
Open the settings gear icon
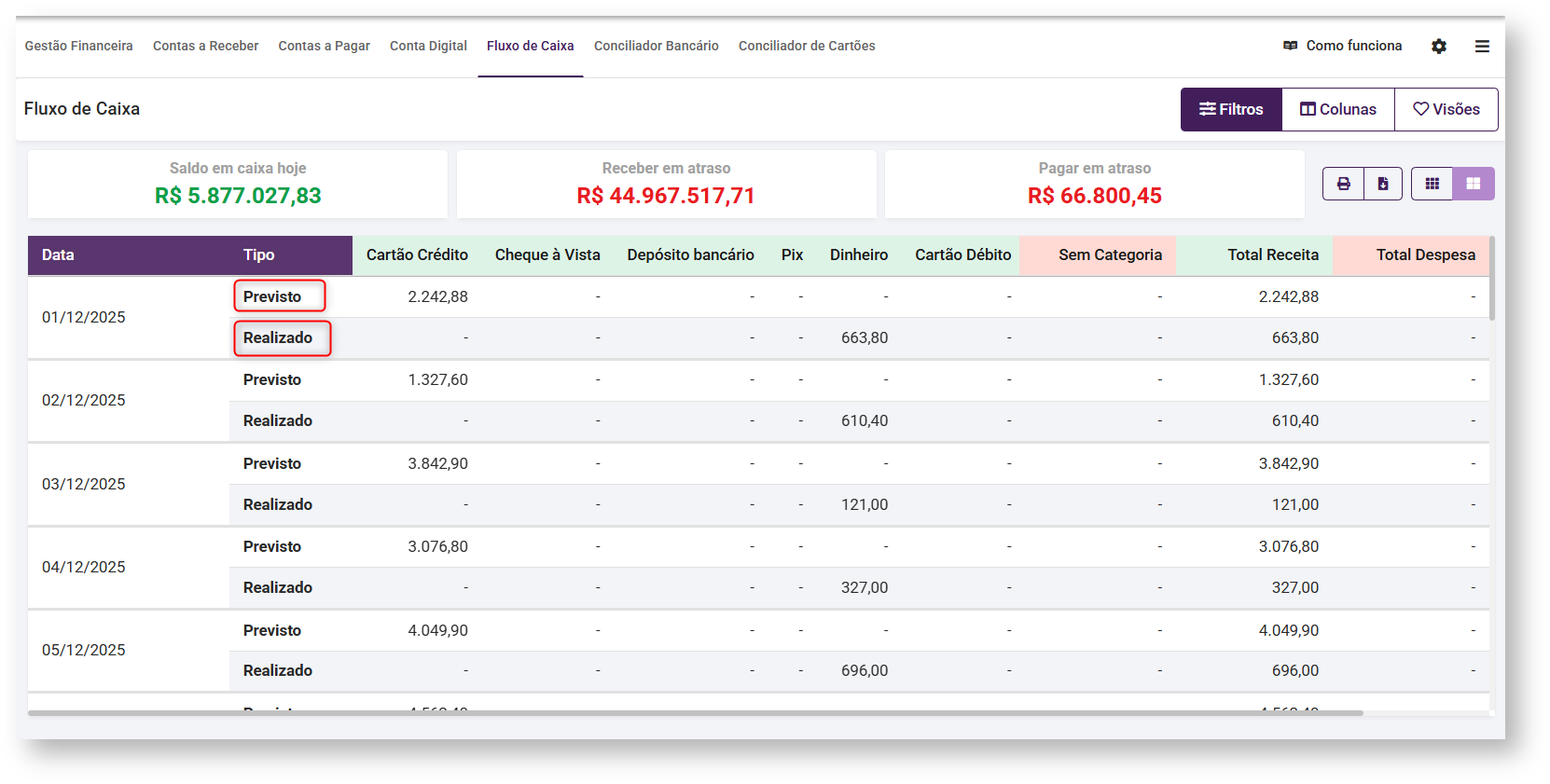click(1439, 47)
